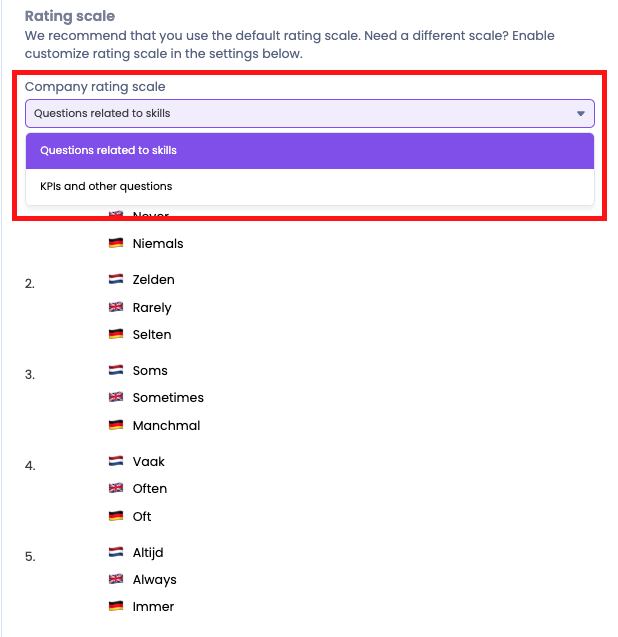Click the Dutch flag beside Vaak
This screenshot has width=618, height=637.
[x=116, y=462]
